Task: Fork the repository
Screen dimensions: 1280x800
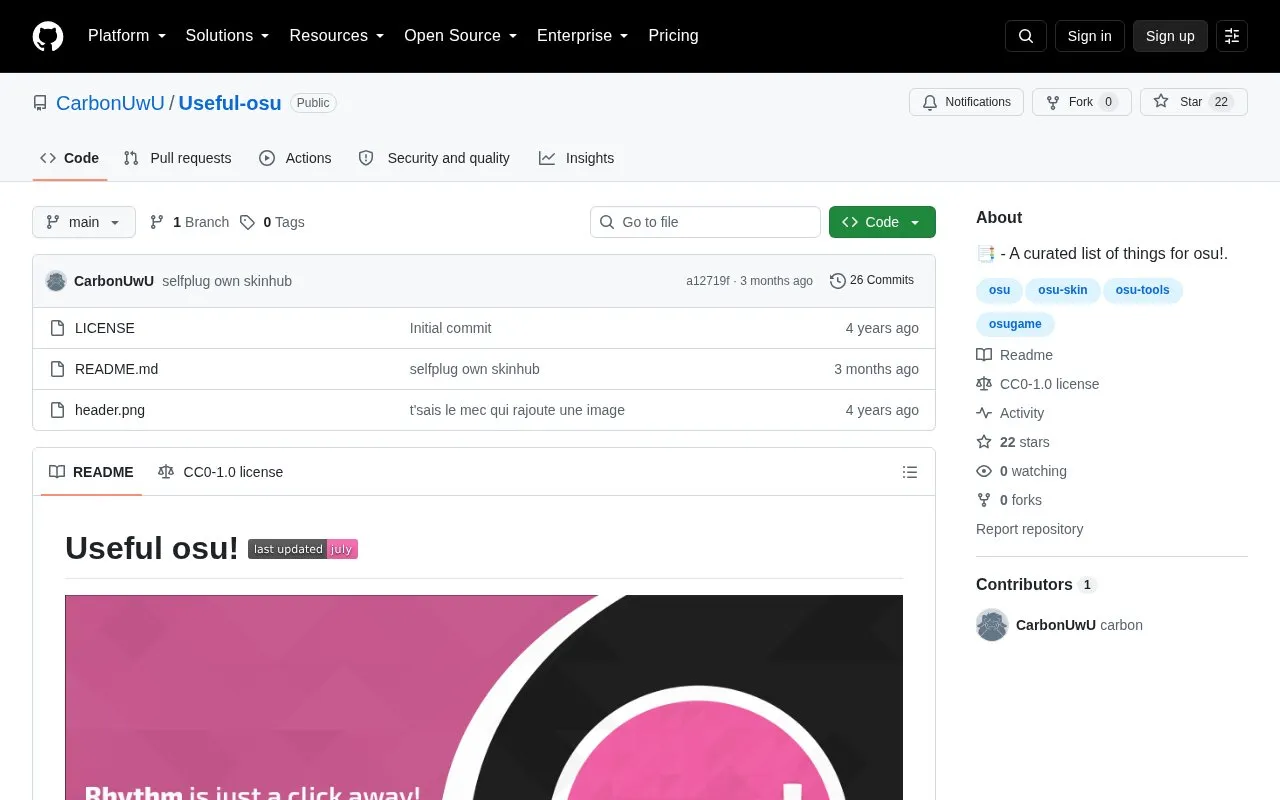Action: coord(1082,102)
